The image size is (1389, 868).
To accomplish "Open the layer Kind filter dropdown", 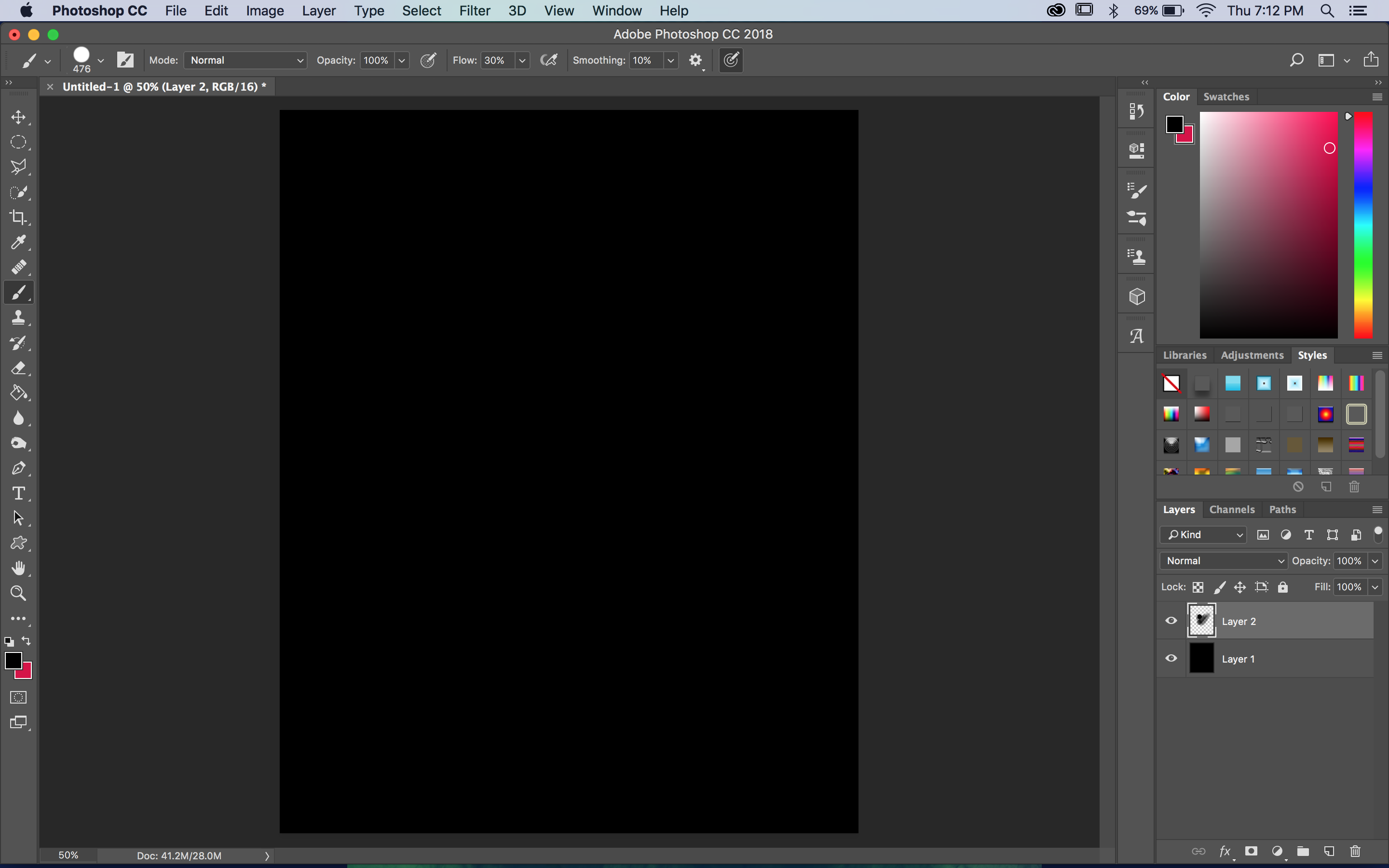I will tap(1203, 534).
